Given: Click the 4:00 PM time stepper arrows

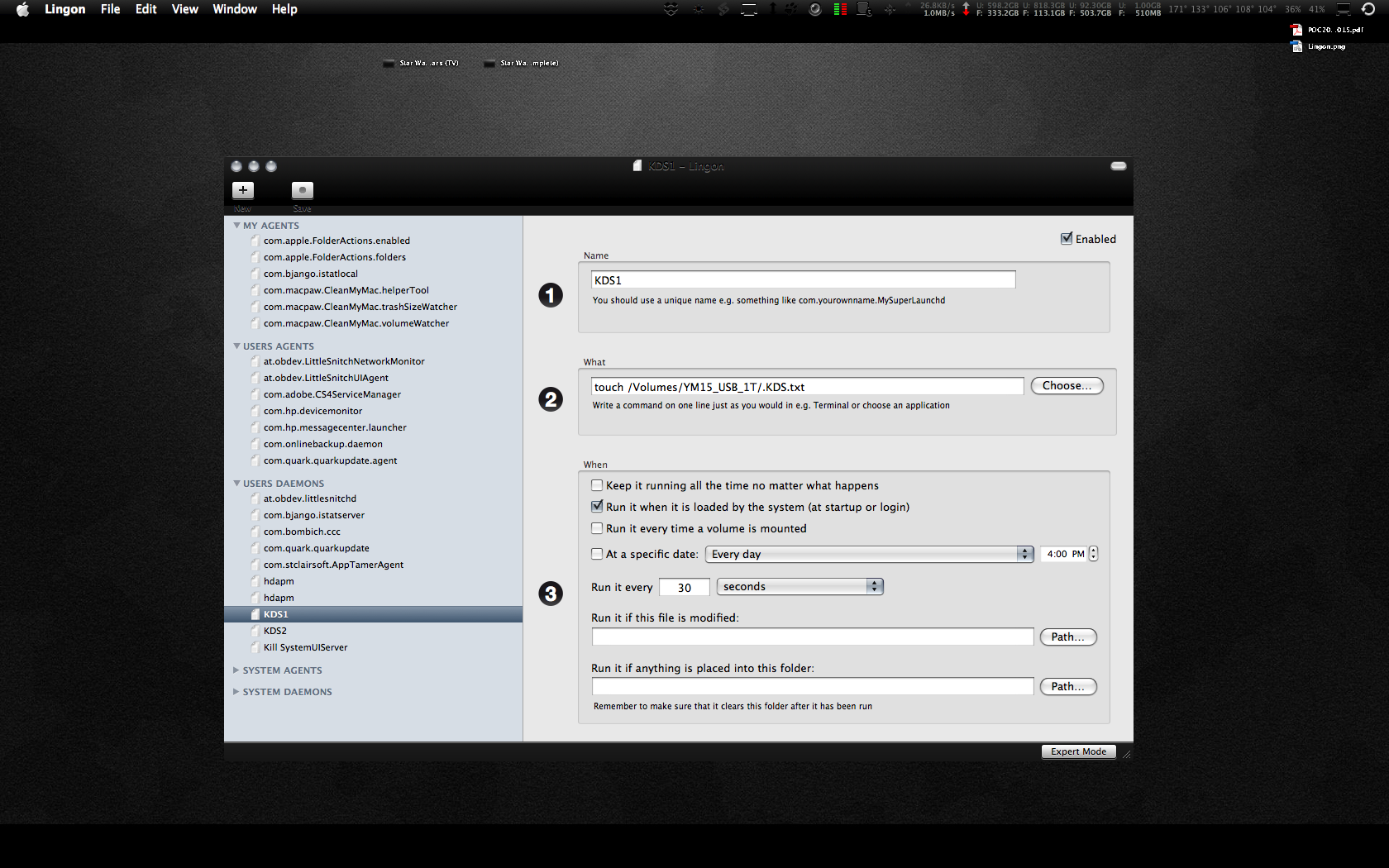Looking at the screenshot, I should [x=1094, y=554].
